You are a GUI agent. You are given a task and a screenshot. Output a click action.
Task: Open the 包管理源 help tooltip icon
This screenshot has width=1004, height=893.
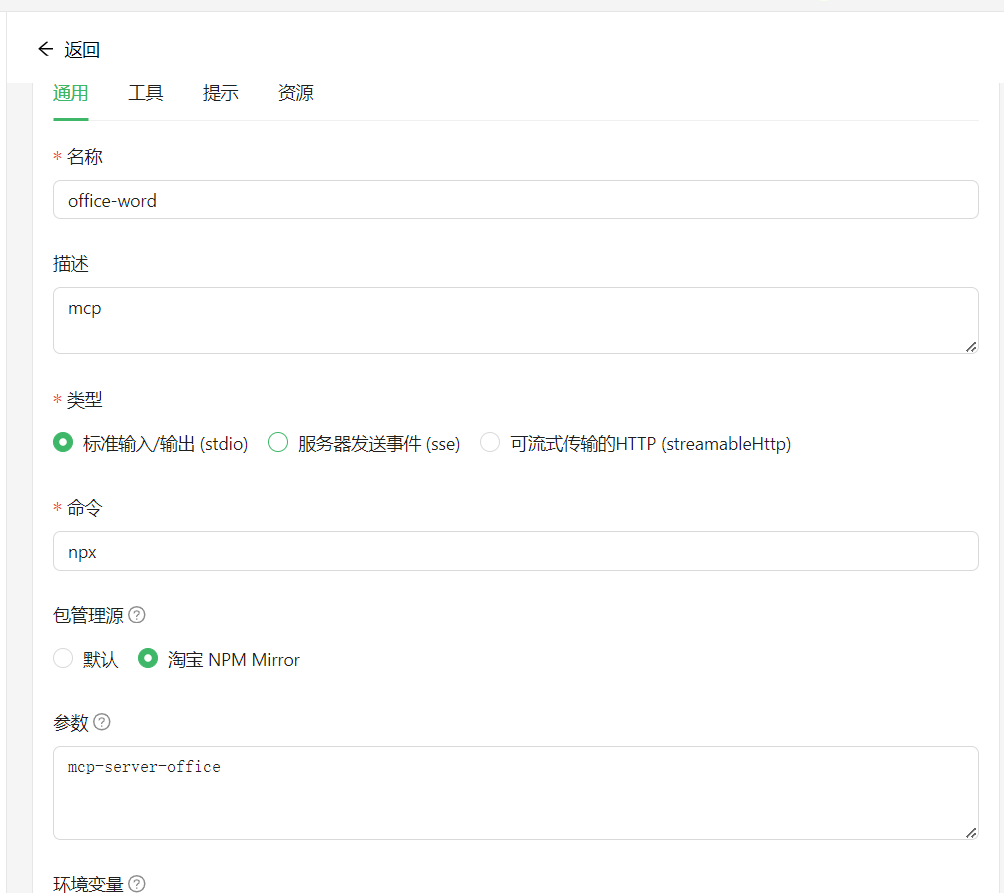137,615
